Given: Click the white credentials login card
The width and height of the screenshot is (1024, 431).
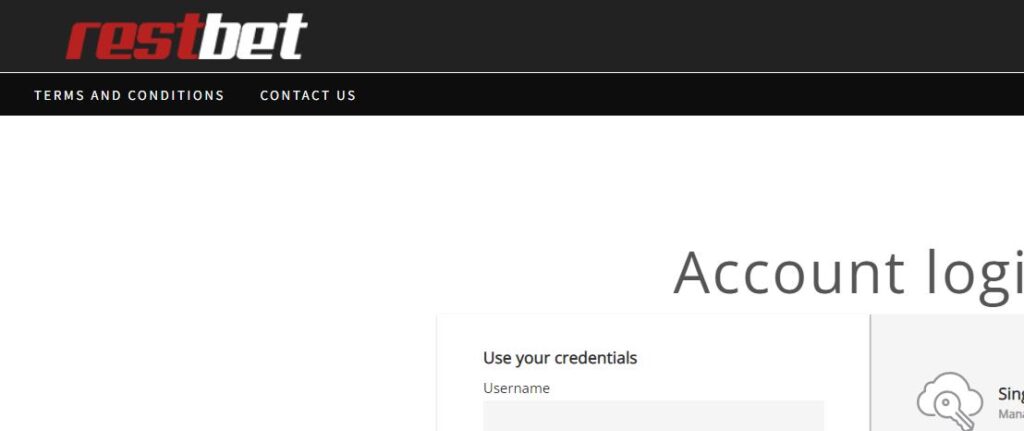Looking at the screenshot, I should point(653,372).
